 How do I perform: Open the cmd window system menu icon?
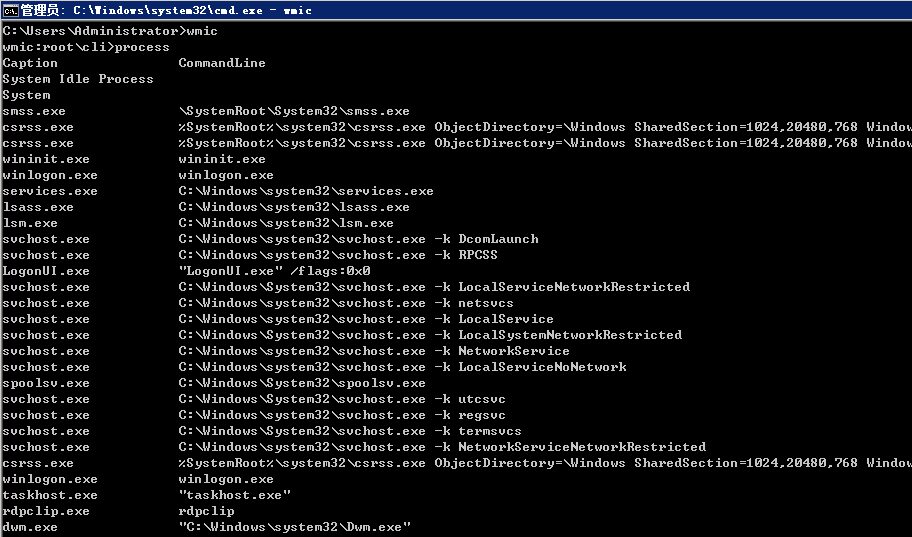point(10,10)
